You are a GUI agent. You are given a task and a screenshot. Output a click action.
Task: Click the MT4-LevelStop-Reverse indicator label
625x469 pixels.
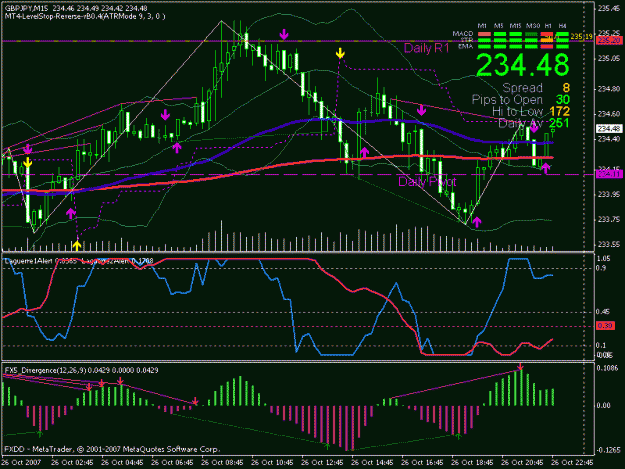point(85,16)
